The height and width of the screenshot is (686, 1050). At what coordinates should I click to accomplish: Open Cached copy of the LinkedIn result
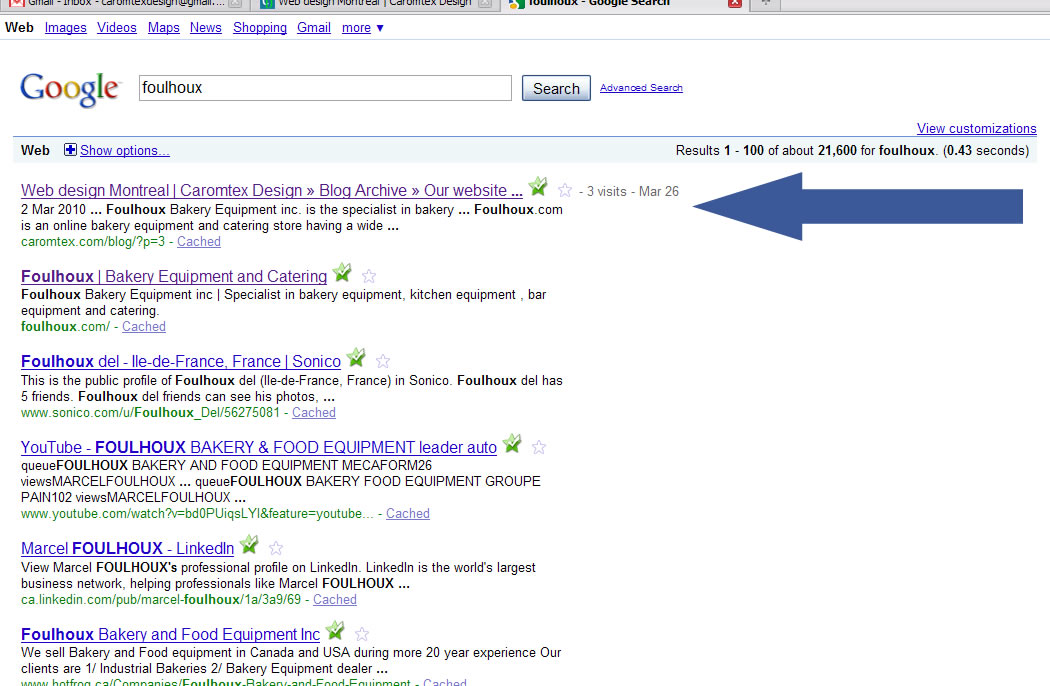point(335,600)
